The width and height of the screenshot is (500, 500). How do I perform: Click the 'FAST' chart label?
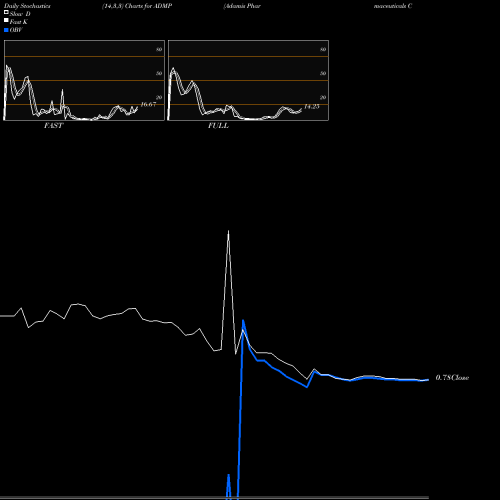(53, 126)
